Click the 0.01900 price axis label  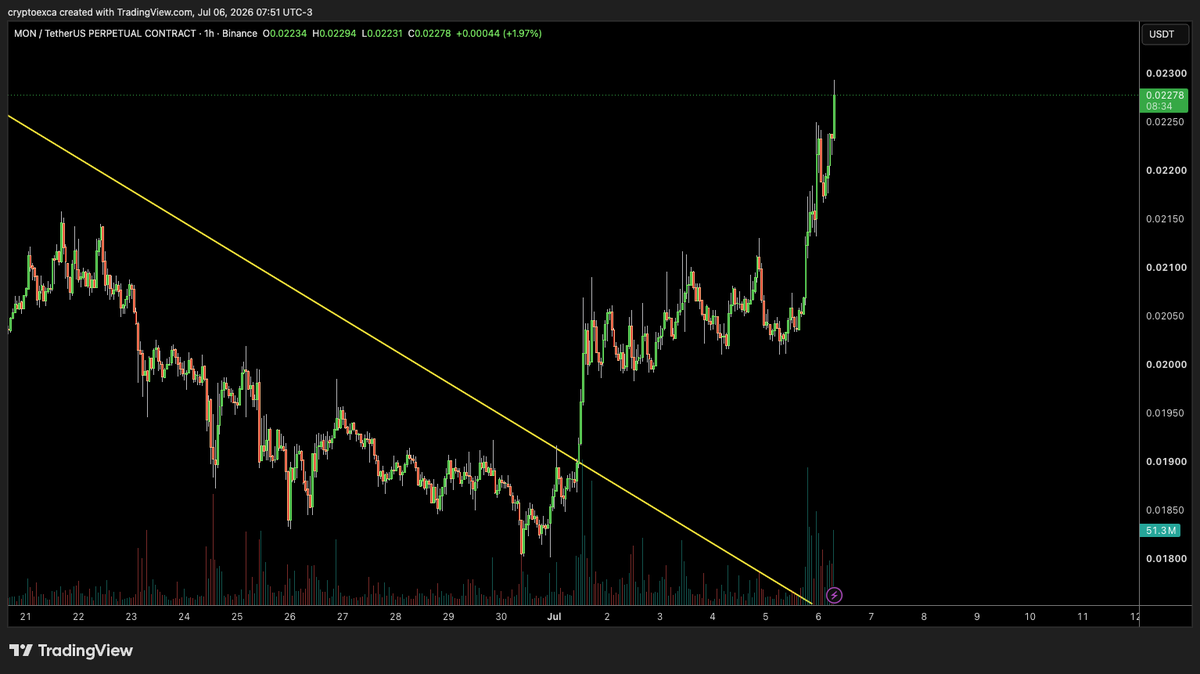pyautogui.click(x=1166, y=462)
